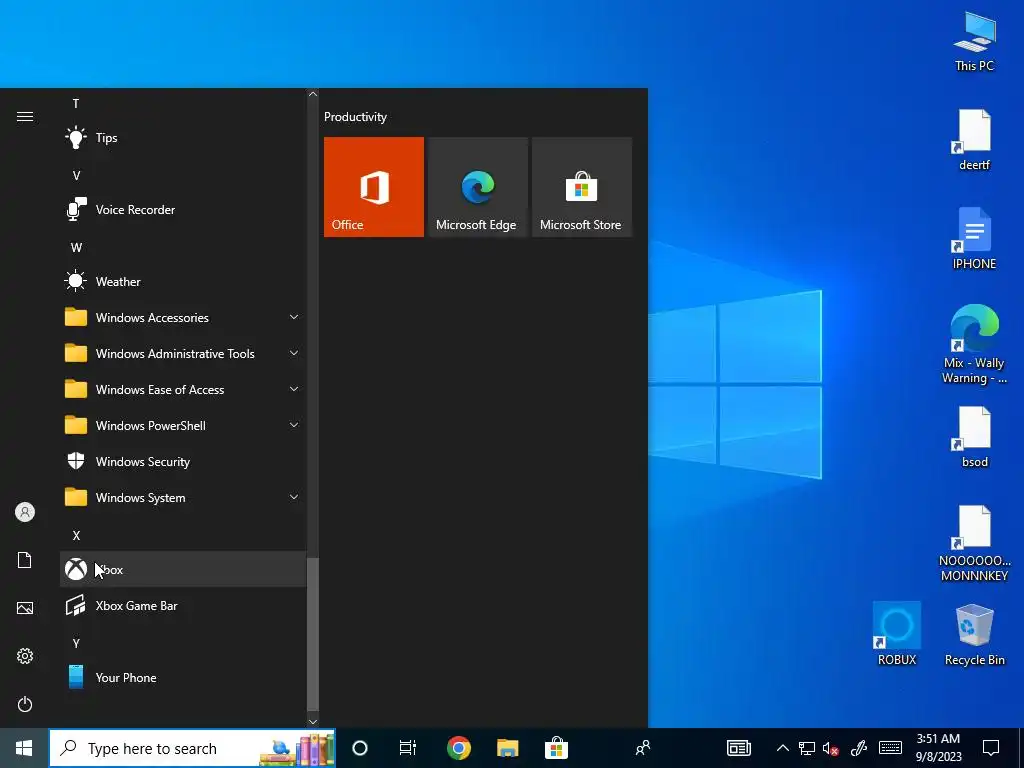Open File Explorer from taskbar
The width and height of the screenshot is (1024, 768).
[507, 748]
